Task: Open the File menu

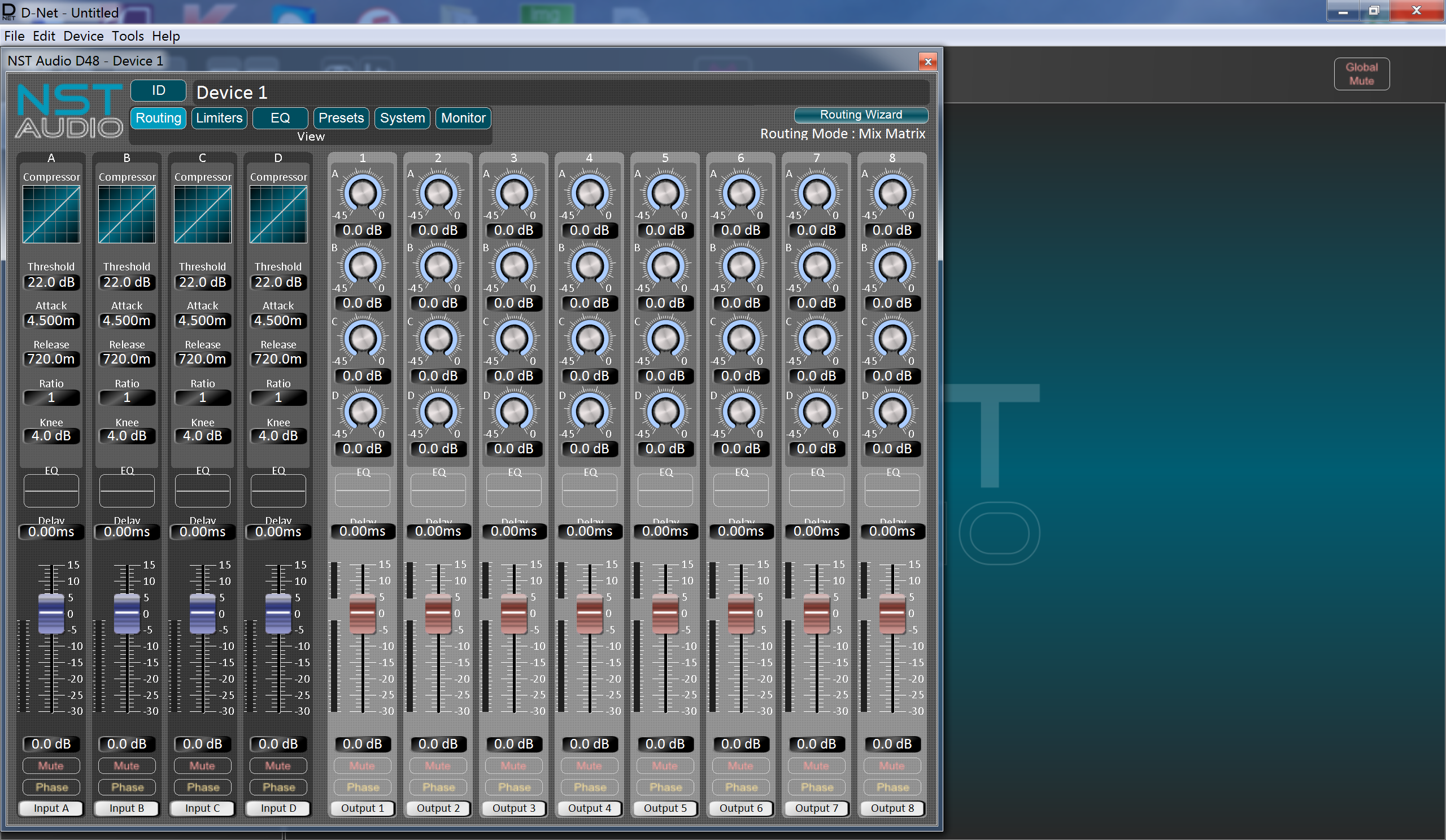Action: coord(14,36)
